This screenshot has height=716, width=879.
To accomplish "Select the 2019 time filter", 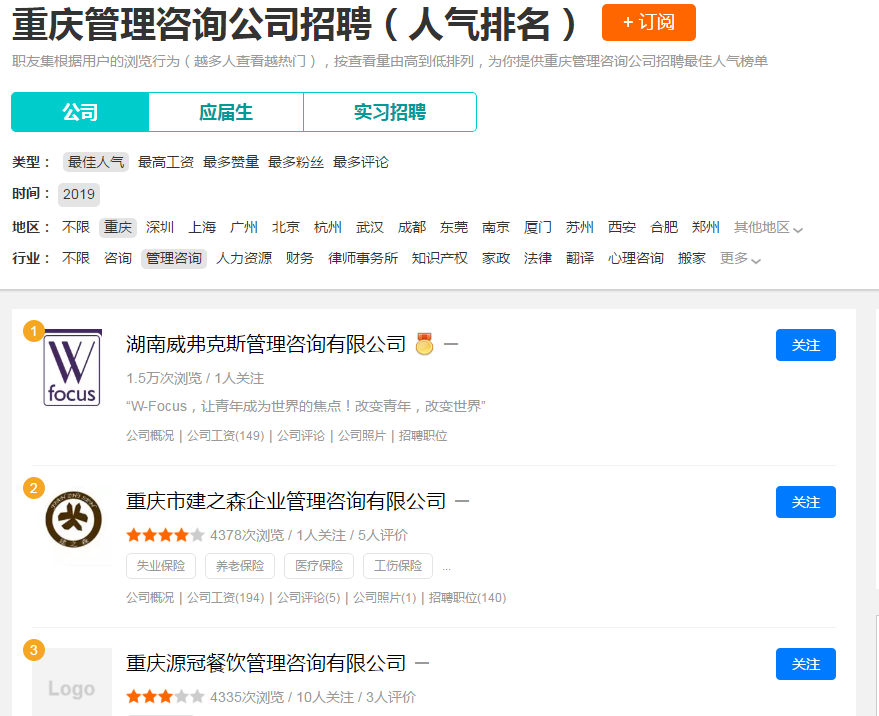I will [78, 195].
